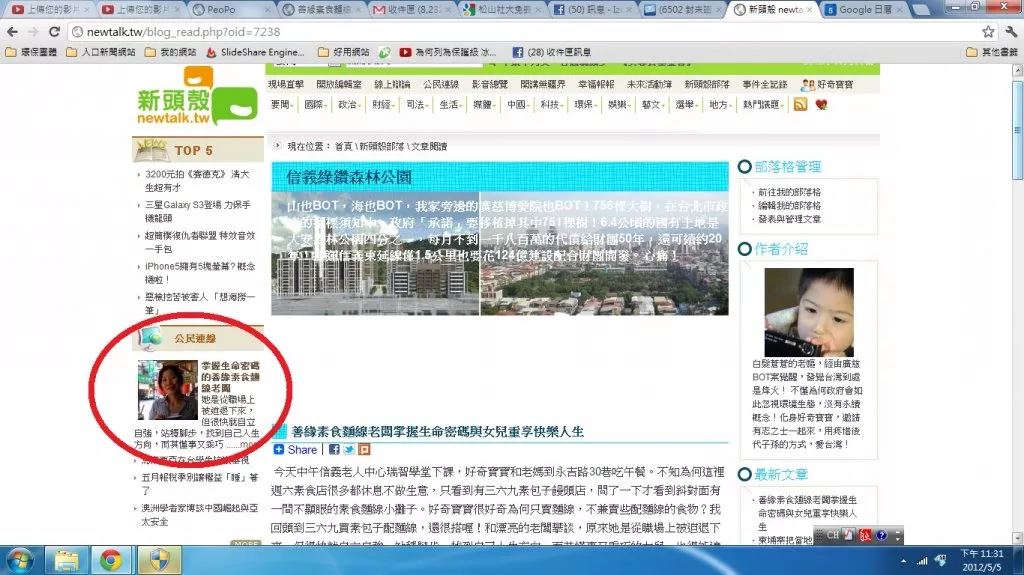Reload the page with the refresh icon
1024x575 pixels.
point(55,31)
